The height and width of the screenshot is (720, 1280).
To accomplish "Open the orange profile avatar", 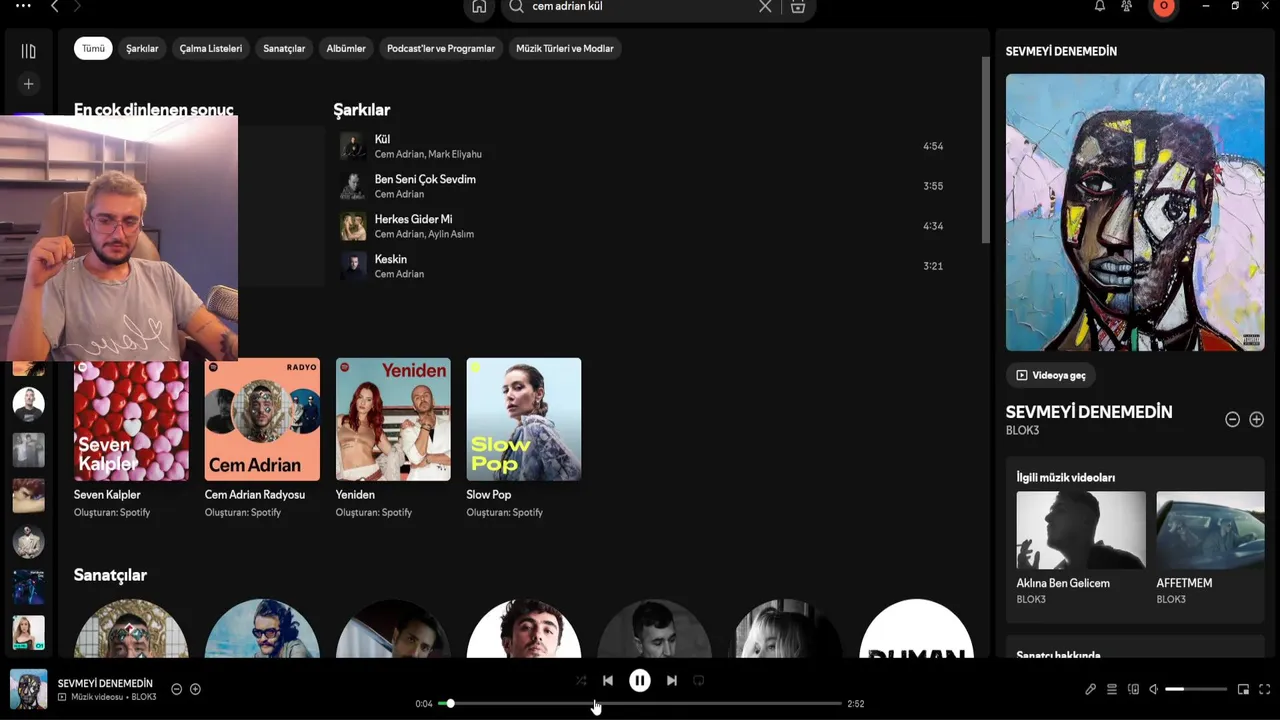I will point(1163,6).
